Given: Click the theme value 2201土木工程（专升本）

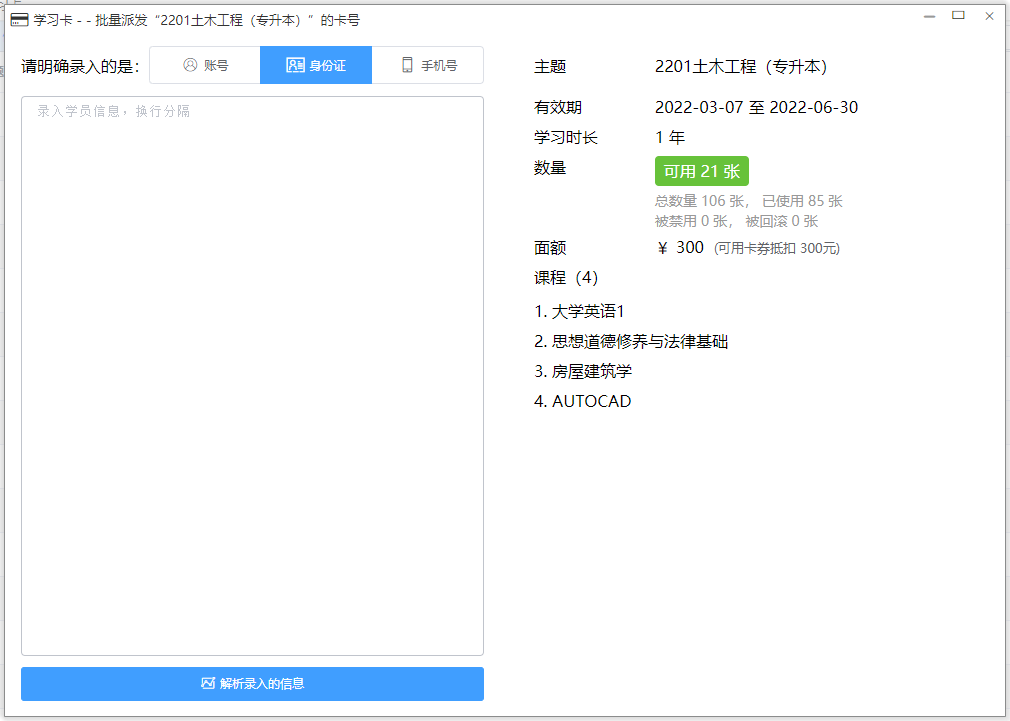Looking at the screenshot, I should tap(741, 66).
